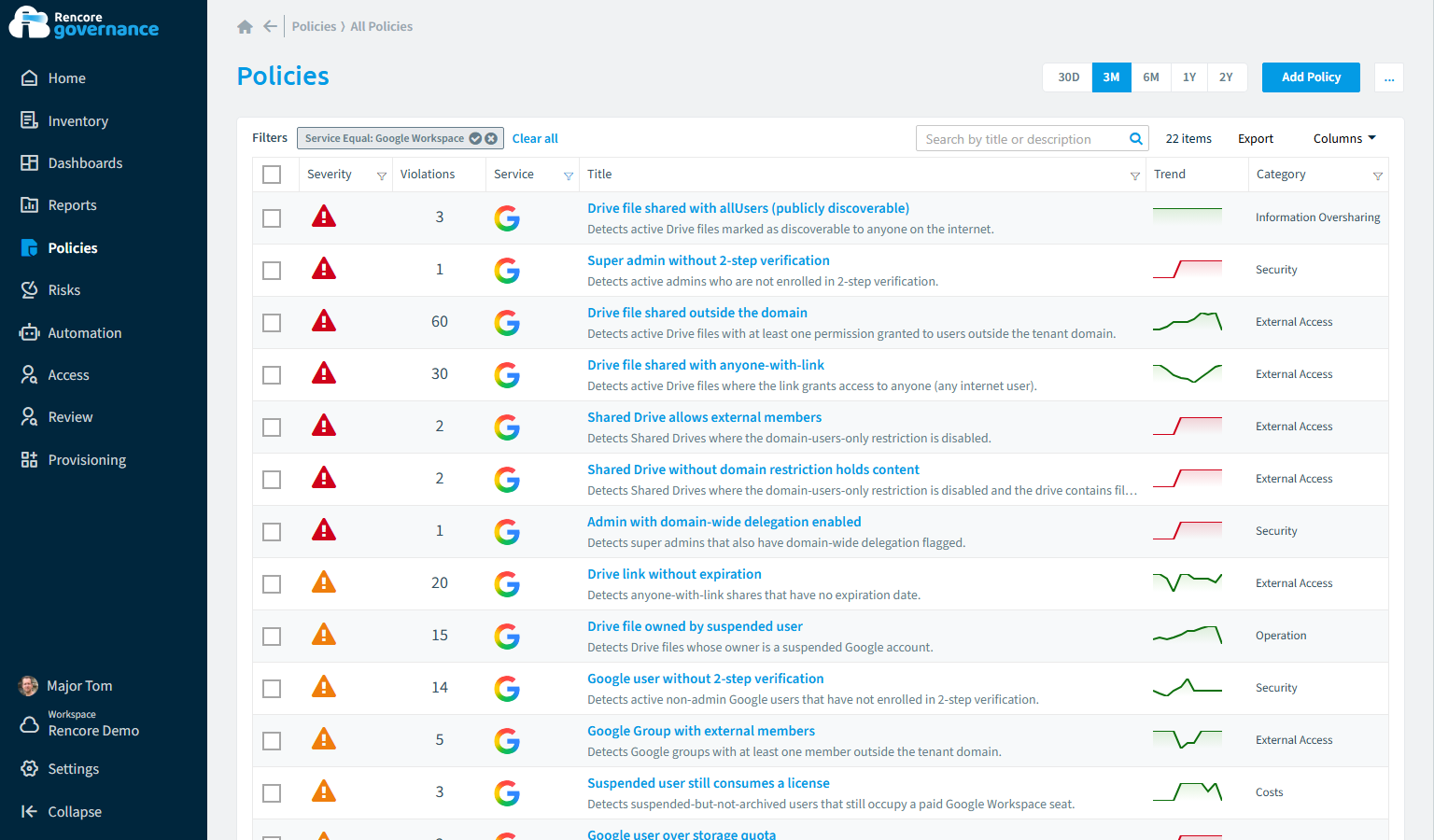The height and width of the screenshot is (840, 1434).
Task: Expand the Columns dropdown
Action: click(x=1344, y=139)
